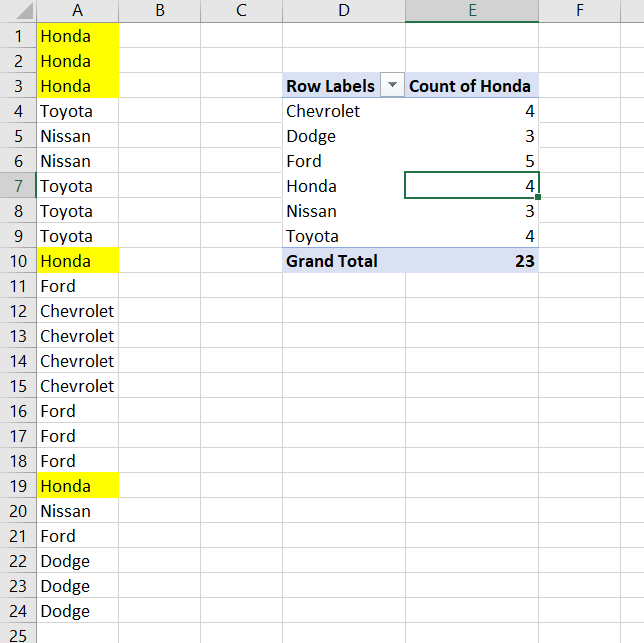Click the Chevrolet cell in row 13
The height and width of the screenshot is (643, 644).
pos(78,336)
